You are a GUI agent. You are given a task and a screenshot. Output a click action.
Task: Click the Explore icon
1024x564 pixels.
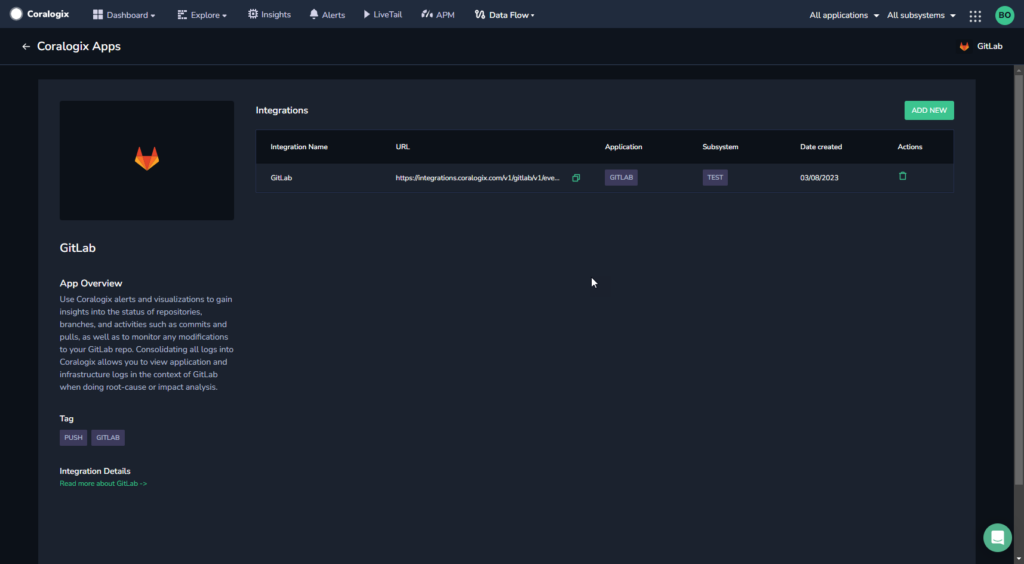pyautogui.click(x=182, y=14)
